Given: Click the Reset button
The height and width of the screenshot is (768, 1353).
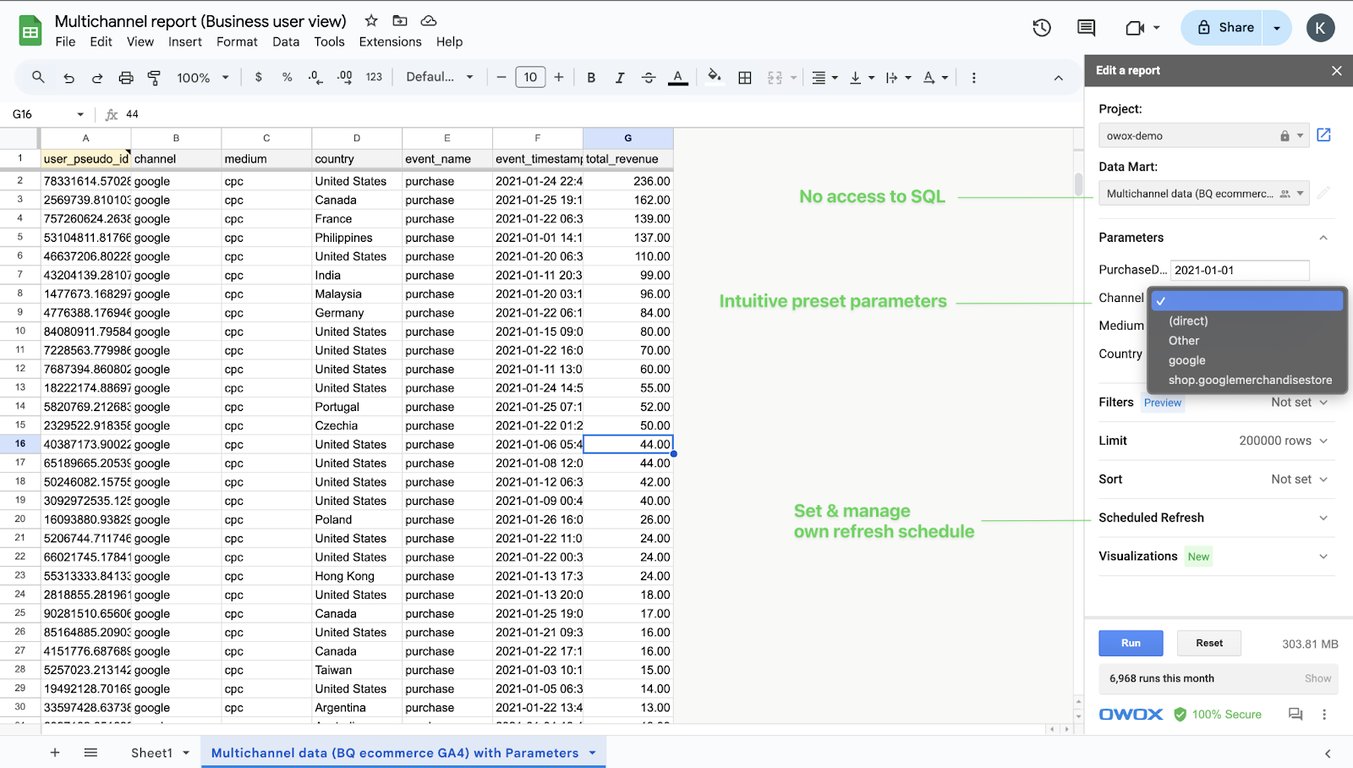Looking at the screenshot, I should point(1209,643).
